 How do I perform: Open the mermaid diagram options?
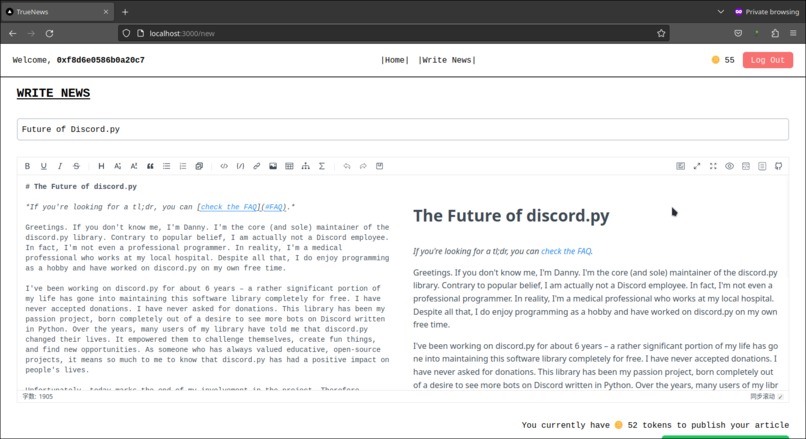click(x=305, y=166)
